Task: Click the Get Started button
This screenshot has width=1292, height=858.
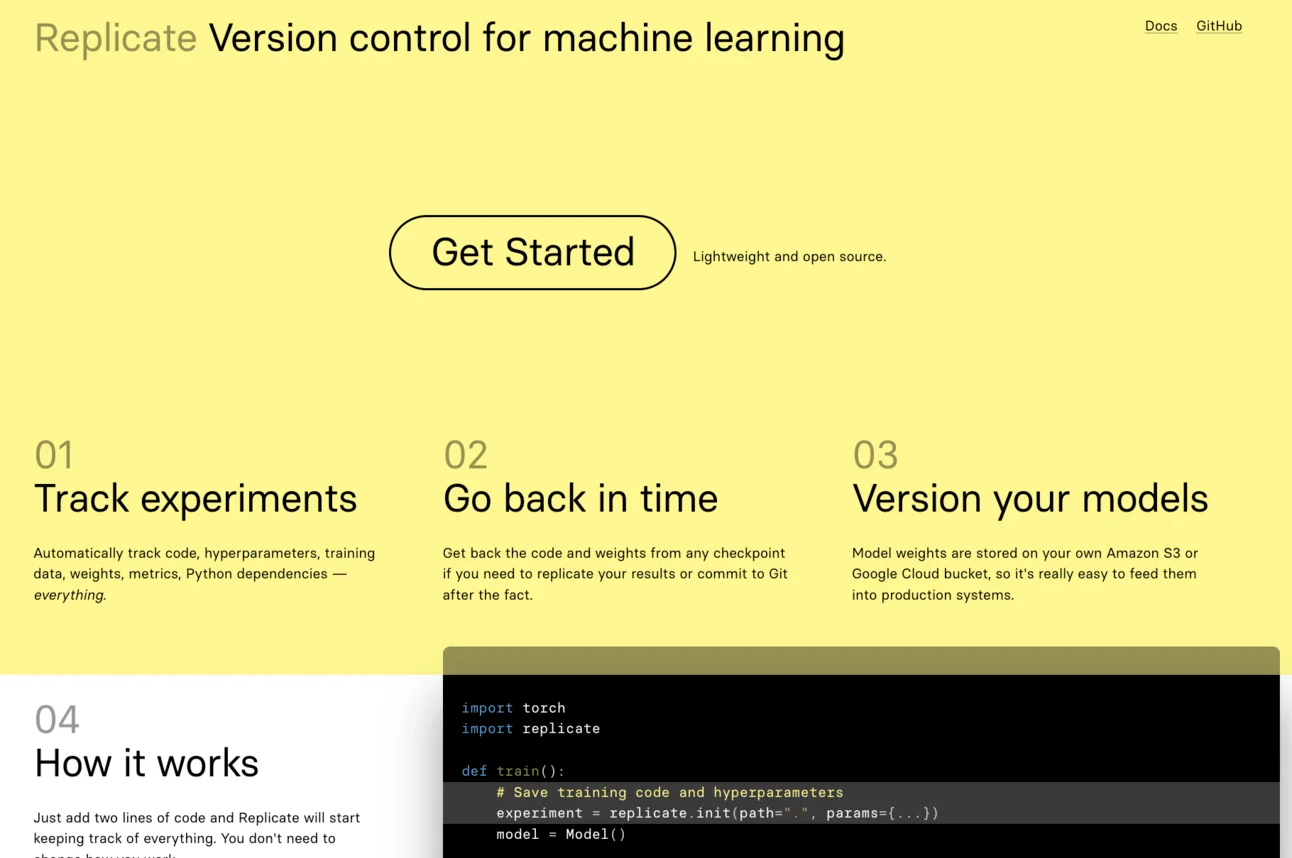Action: 532,252
